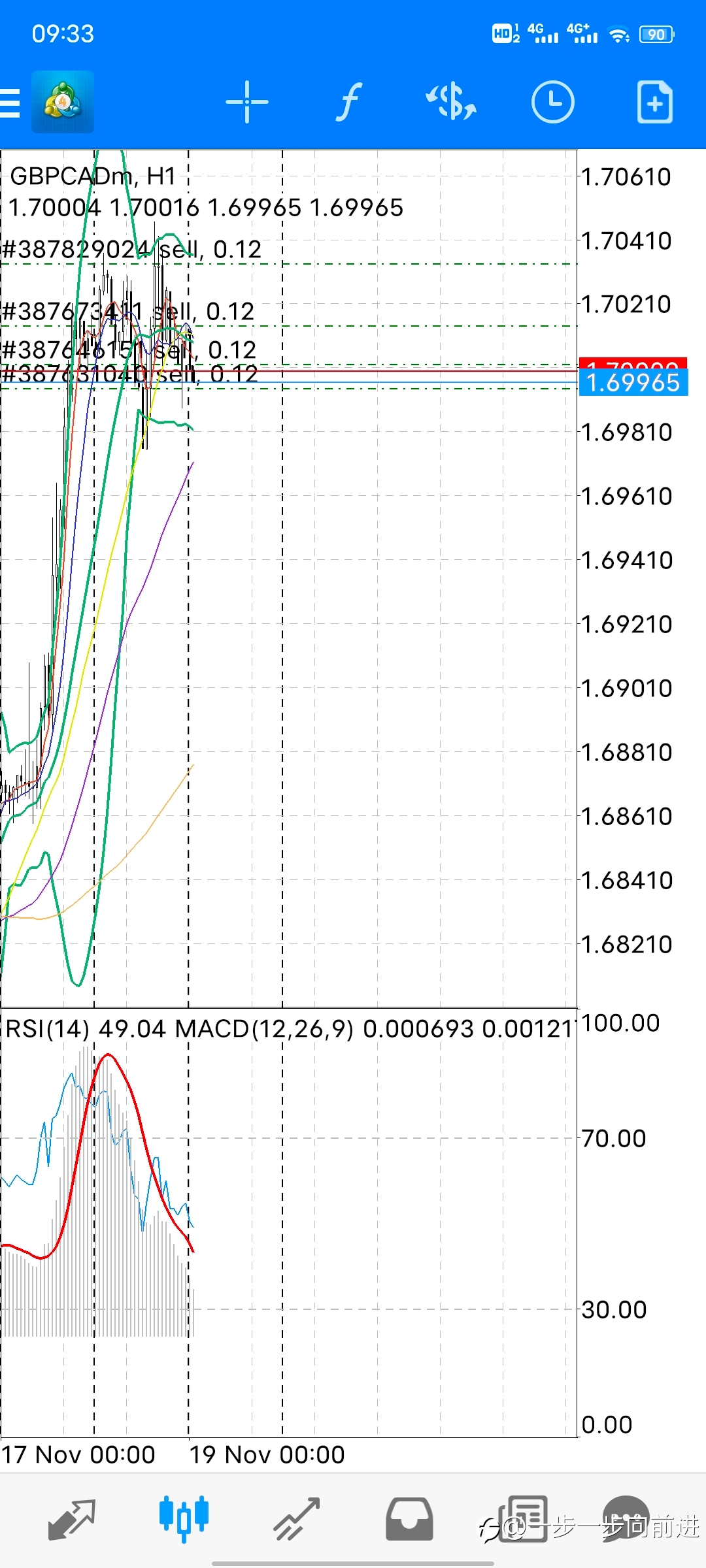Select sell order #387673411 label
Viewport: 706px width, 1568px height.
(128, 312)
